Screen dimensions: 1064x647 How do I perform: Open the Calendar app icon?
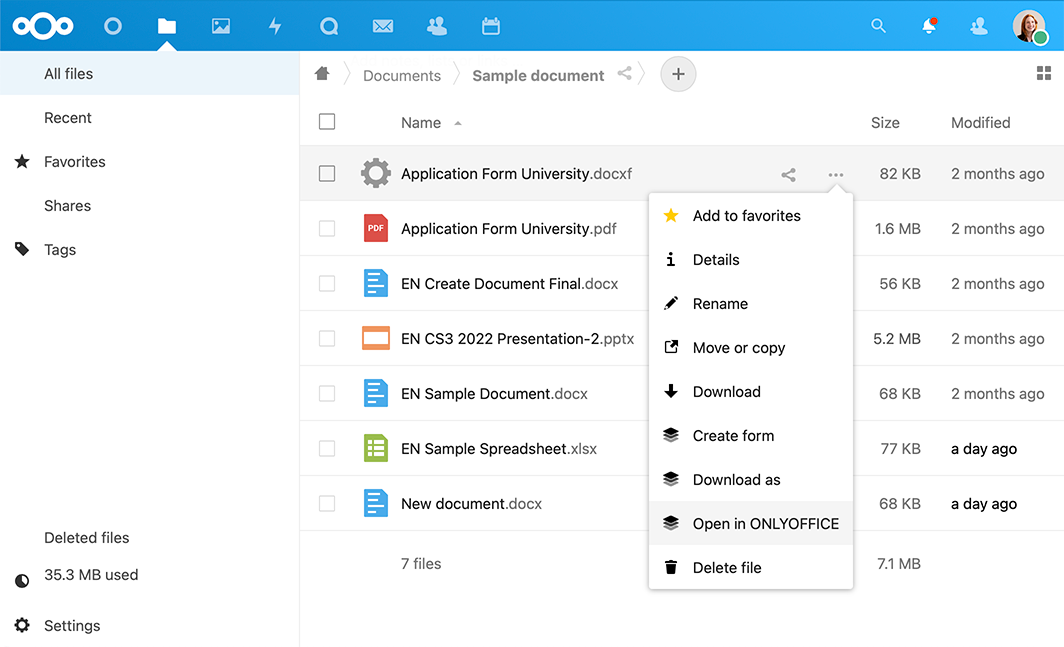pyautogui.click(x=490, y=26)
